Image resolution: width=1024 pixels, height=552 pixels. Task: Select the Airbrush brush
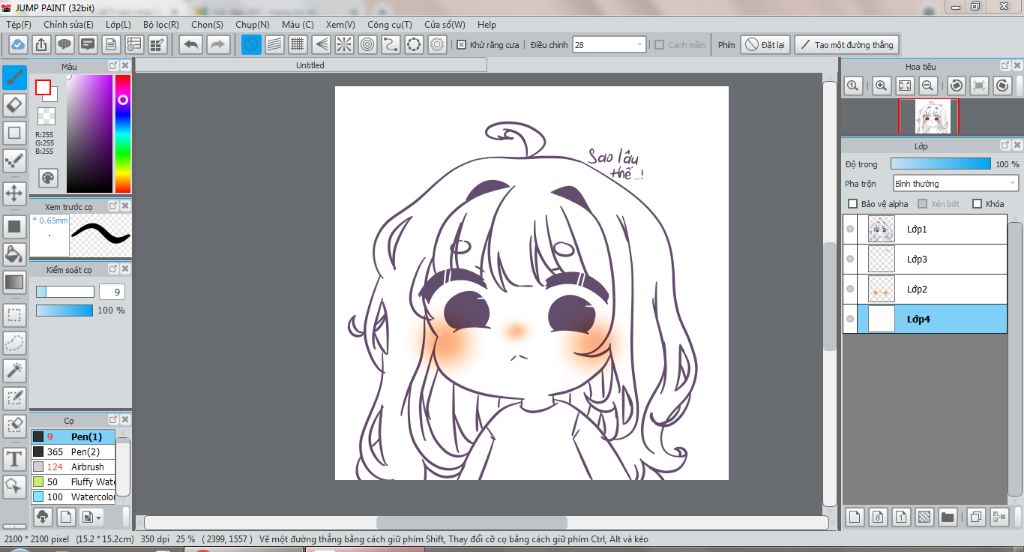73,466
